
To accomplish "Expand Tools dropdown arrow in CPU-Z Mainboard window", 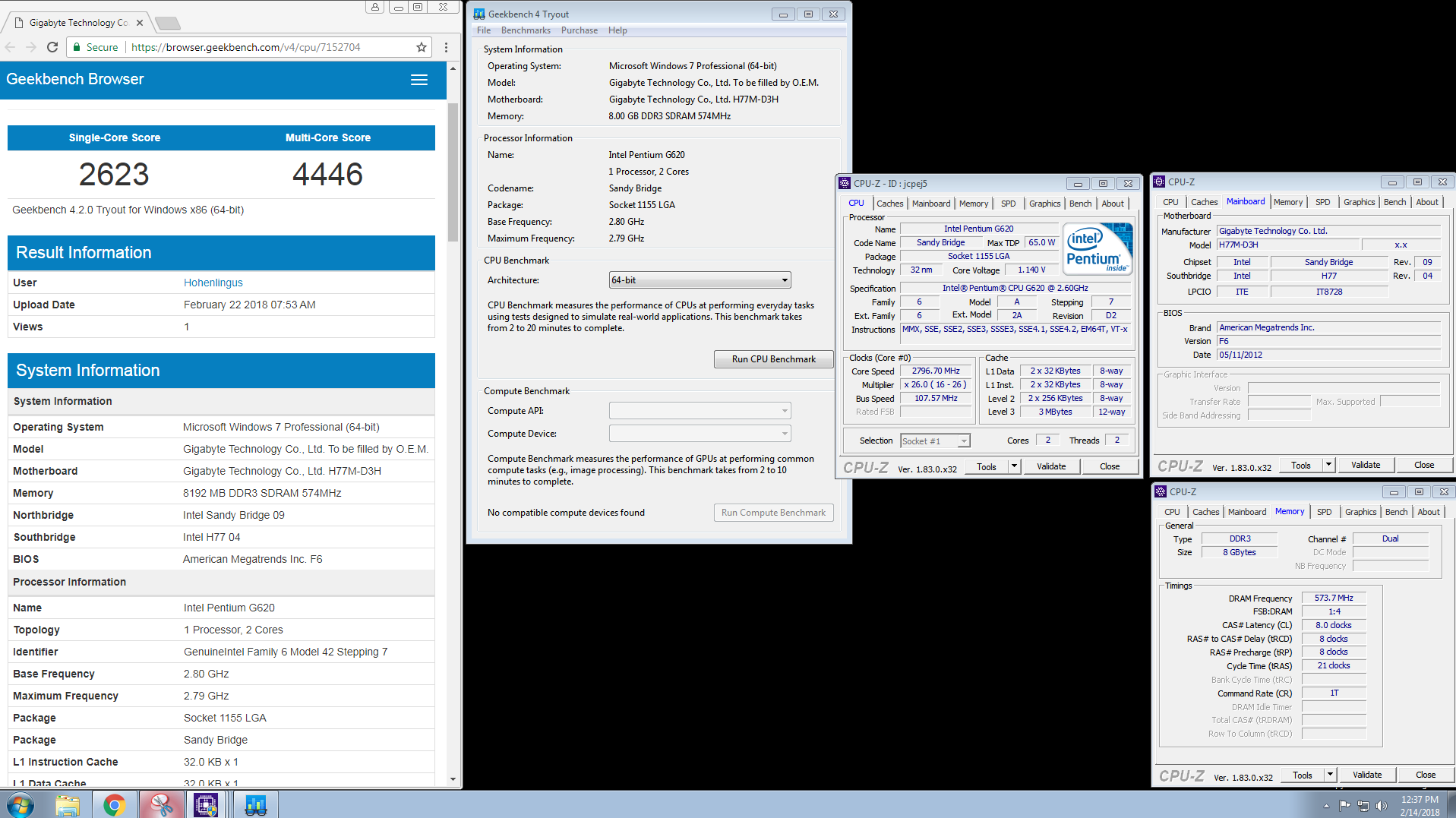I will [x=1328, y=465].
